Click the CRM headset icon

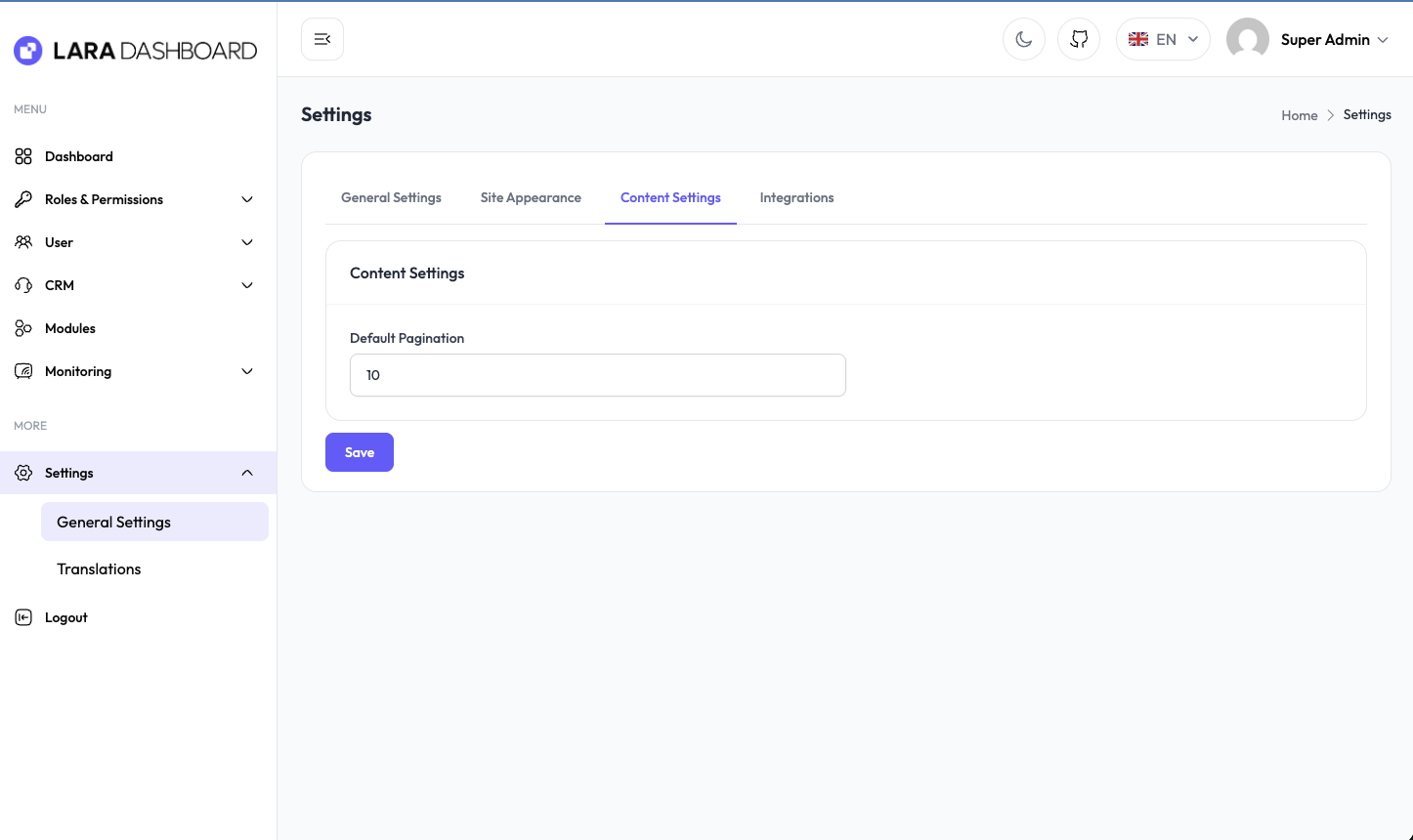click(x=23, y=285)
